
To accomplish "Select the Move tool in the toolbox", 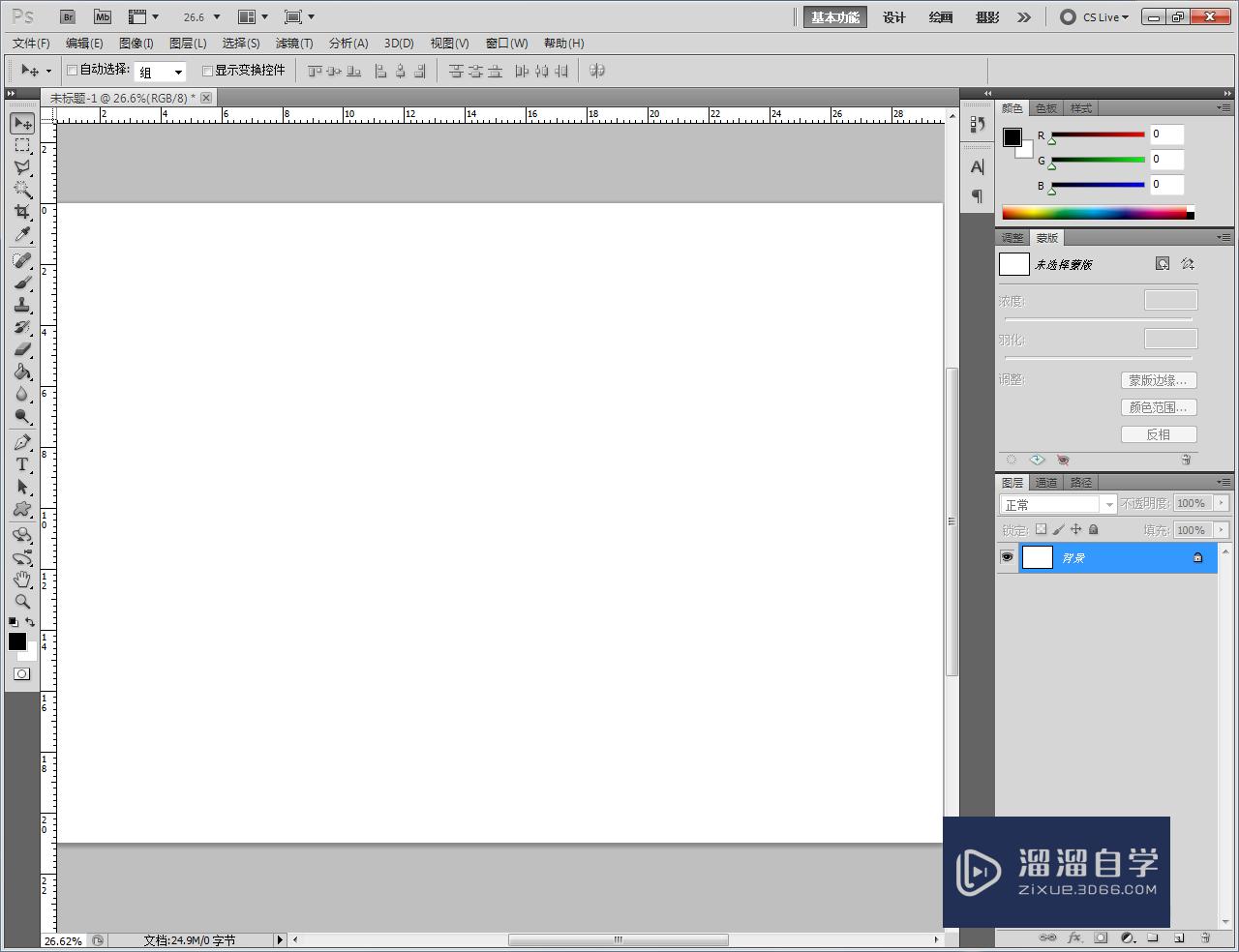I will point(22,123).
